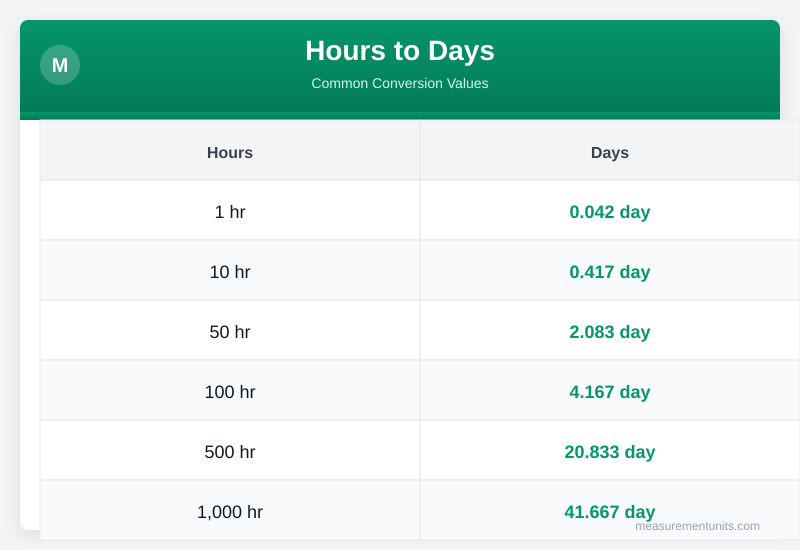Click the 0.417 day value
The height and width of the screenshot is (550, 800).
click(610, 272)
